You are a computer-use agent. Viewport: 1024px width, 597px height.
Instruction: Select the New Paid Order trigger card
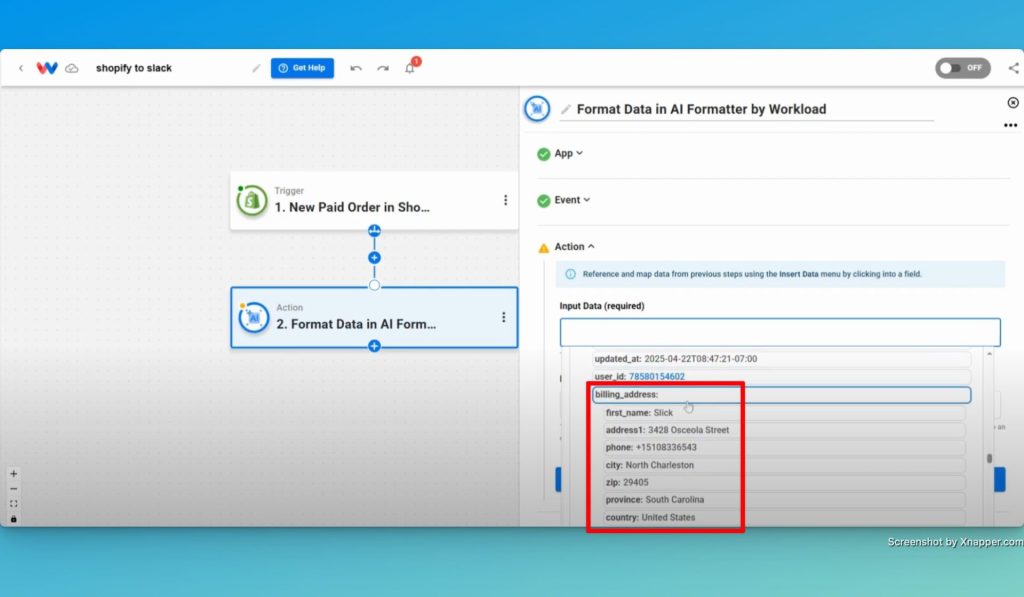coord(374,201)
